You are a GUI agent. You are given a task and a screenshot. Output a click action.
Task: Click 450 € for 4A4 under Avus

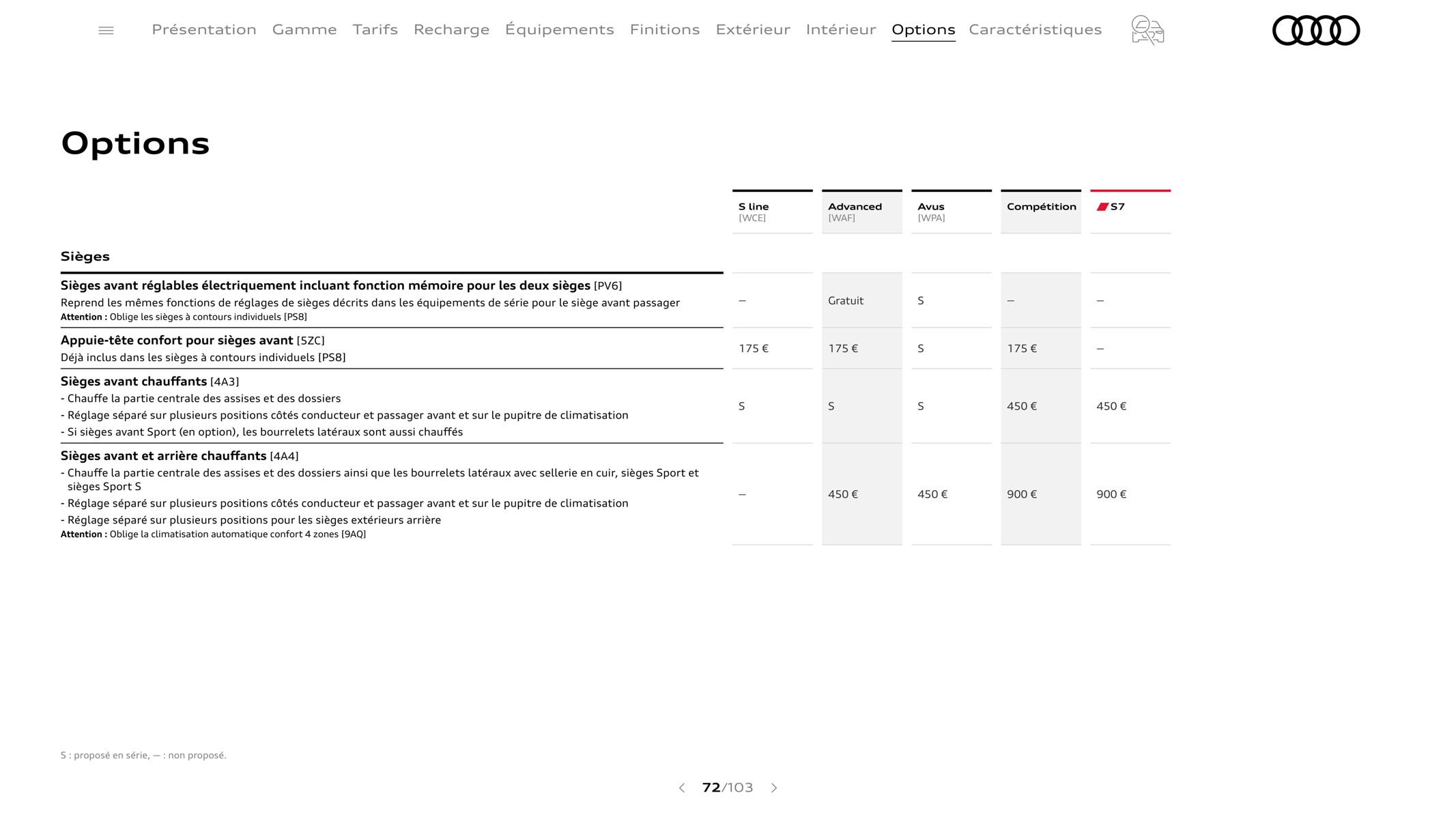[x=932, y=494]
